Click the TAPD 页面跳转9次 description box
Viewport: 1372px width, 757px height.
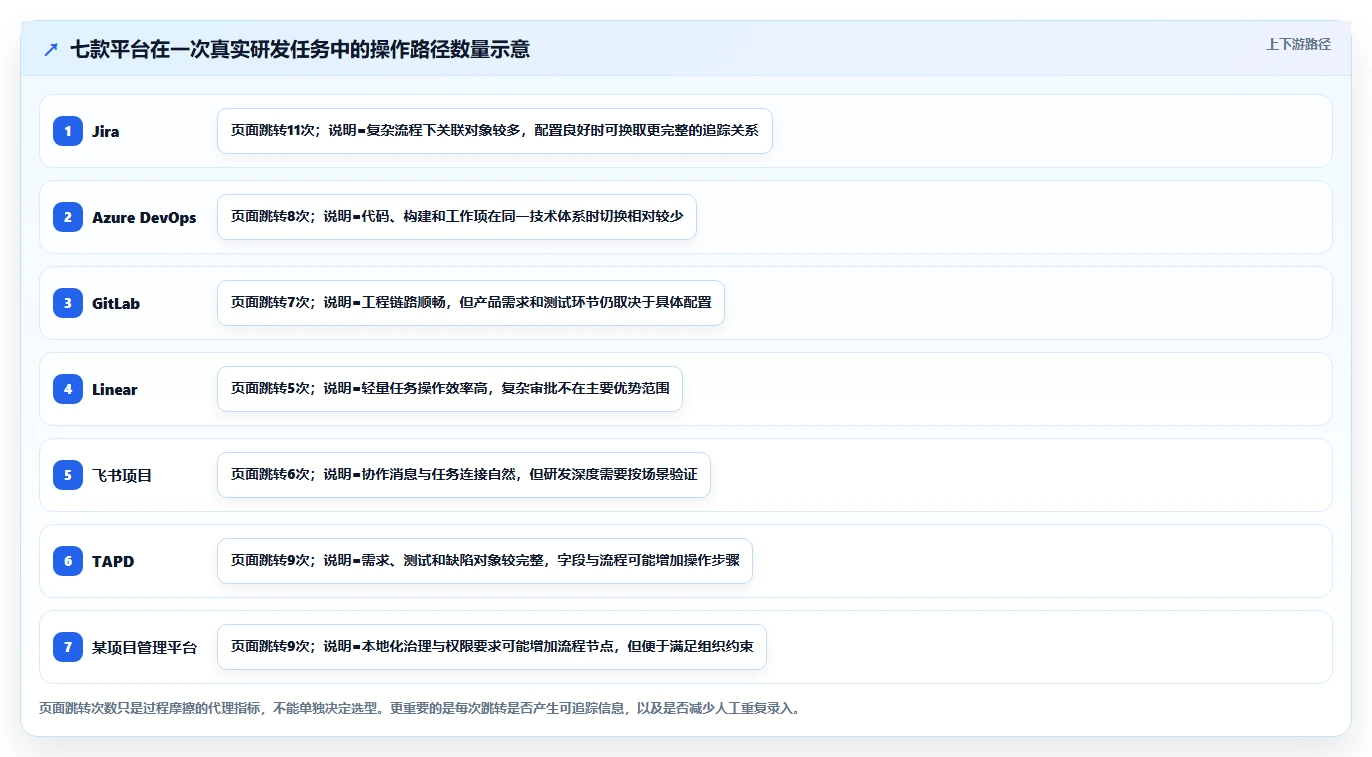485,561
